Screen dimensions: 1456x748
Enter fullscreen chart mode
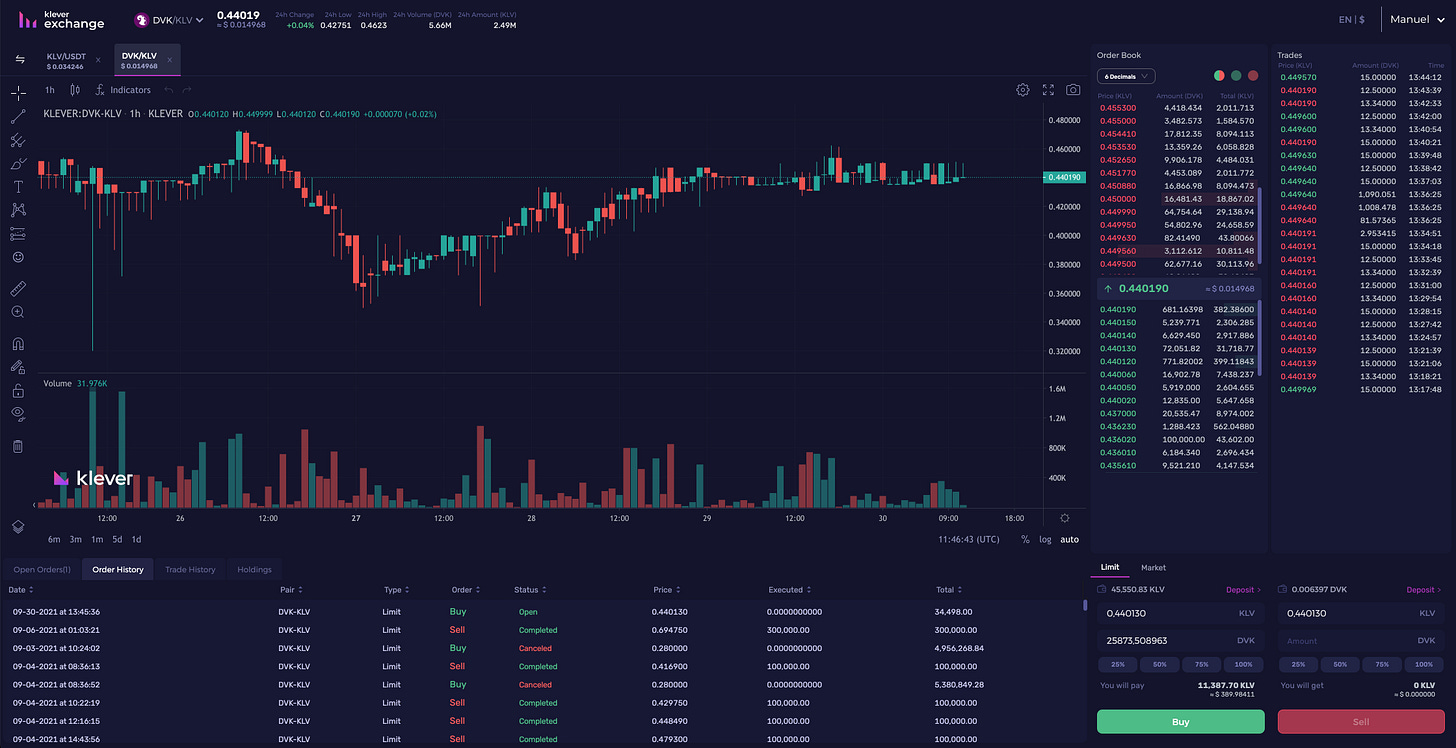click(x=1048, y=90)
